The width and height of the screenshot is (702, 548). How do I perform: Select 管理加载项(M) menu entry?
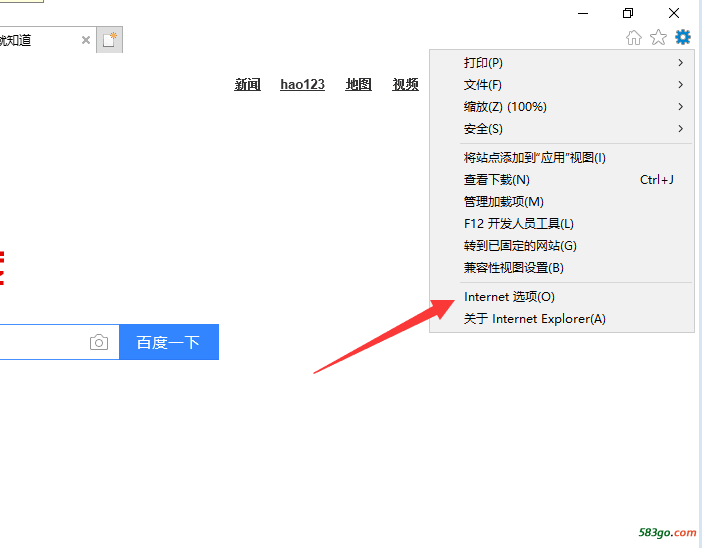562,201
